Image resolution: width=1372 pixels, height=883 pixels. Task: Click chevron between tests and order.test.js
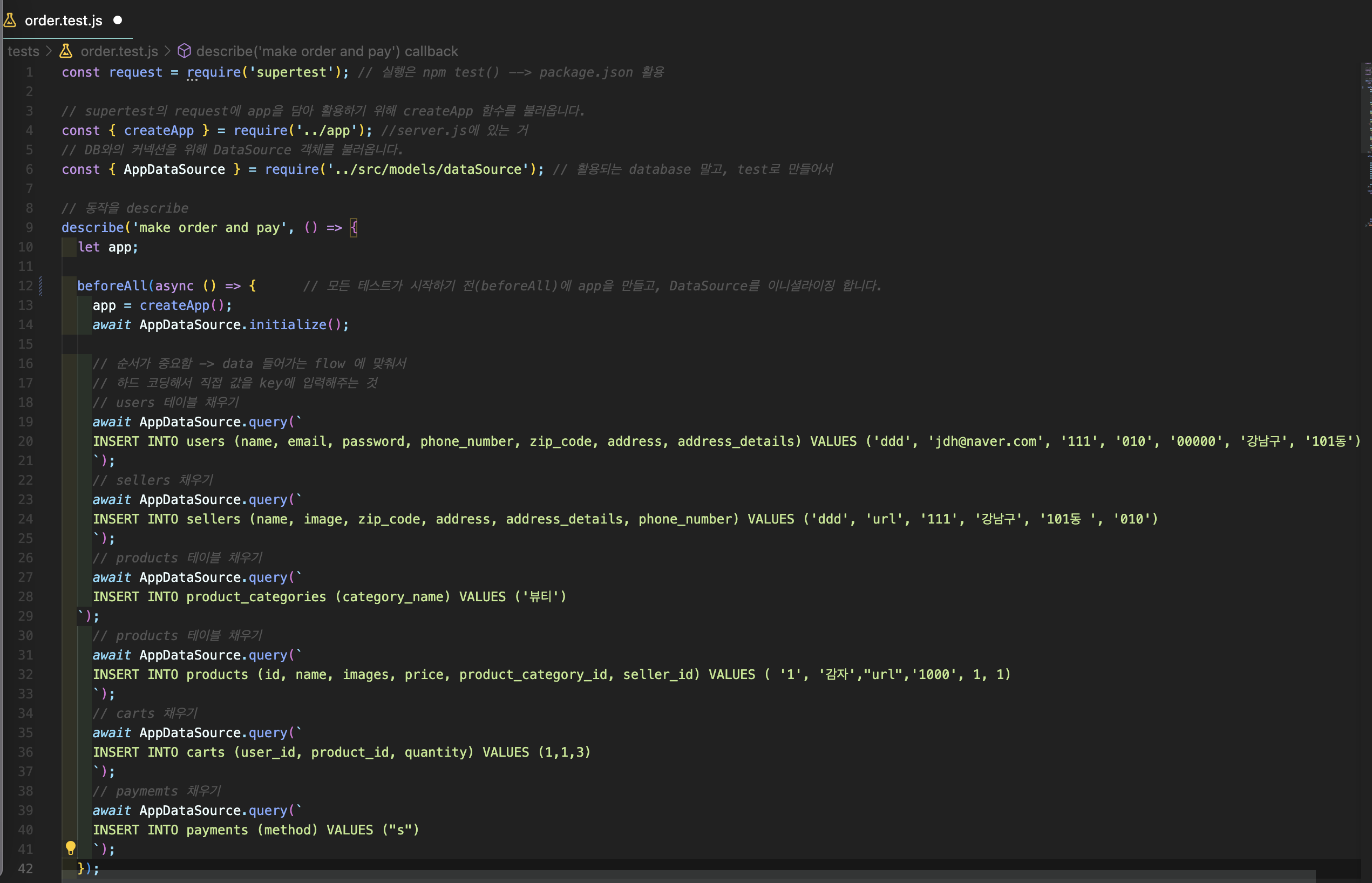pyautogui.click(x=49, y=51)
